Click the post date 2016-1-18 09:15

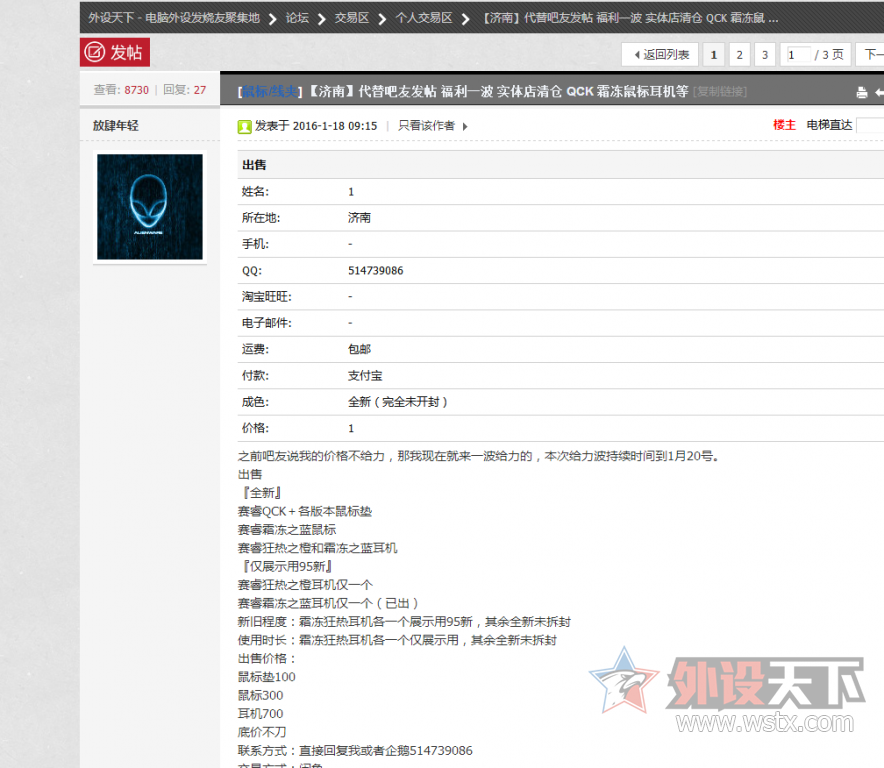pyautogui.click(x=335, y=126)
